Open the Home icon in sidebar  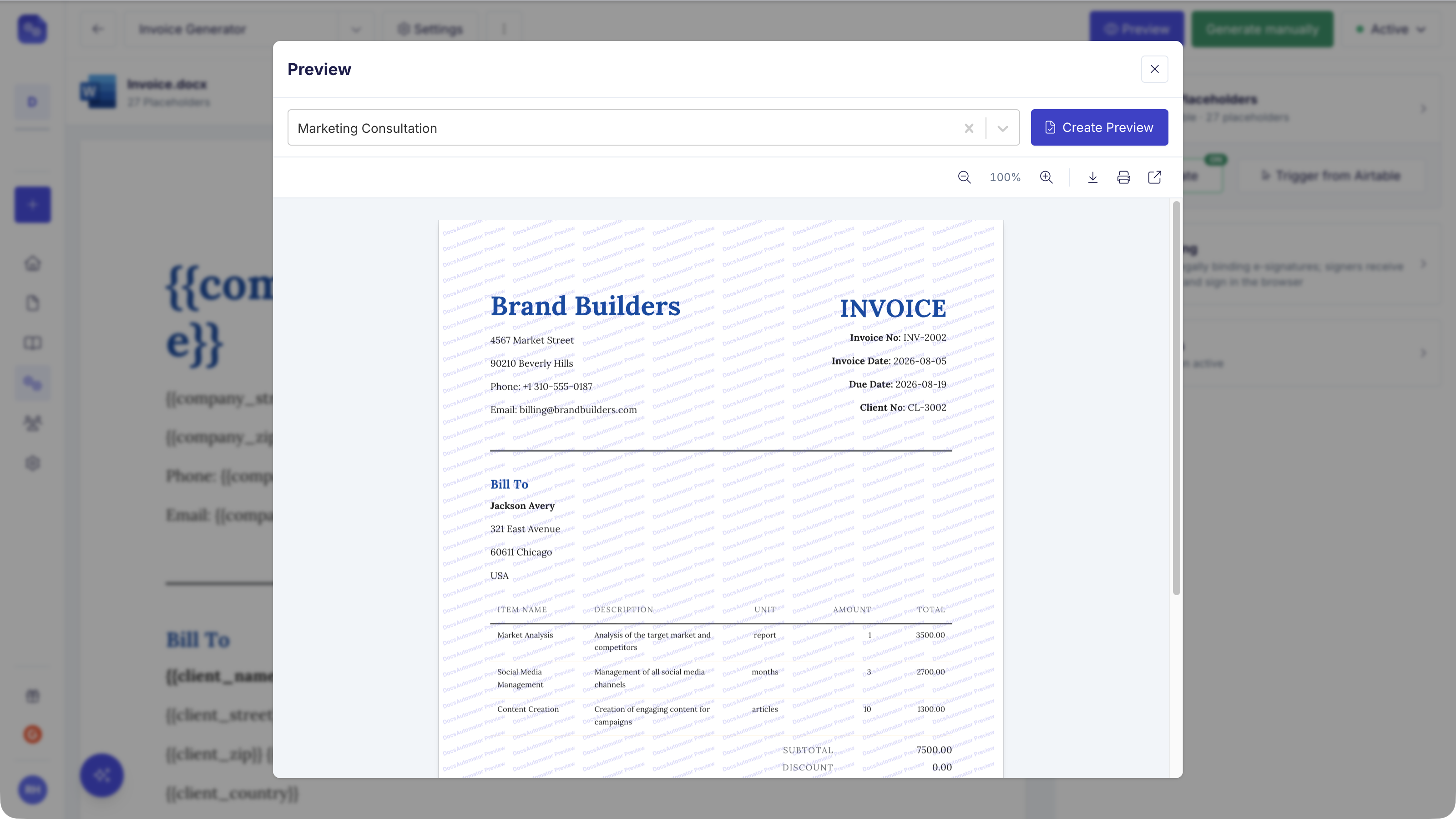33,263
